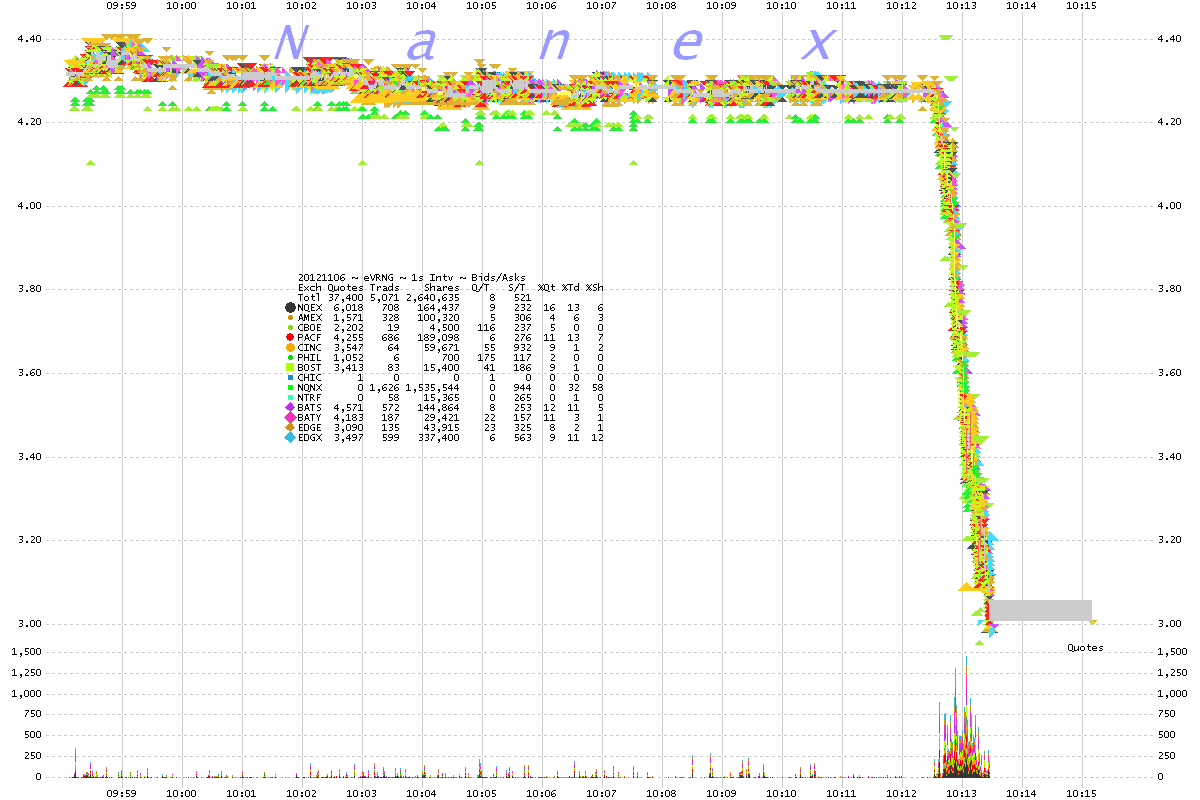Screen dimensions: 1200x800
Task: Click the '1,500' volume label on the right axis
Action: point(1173,651)
